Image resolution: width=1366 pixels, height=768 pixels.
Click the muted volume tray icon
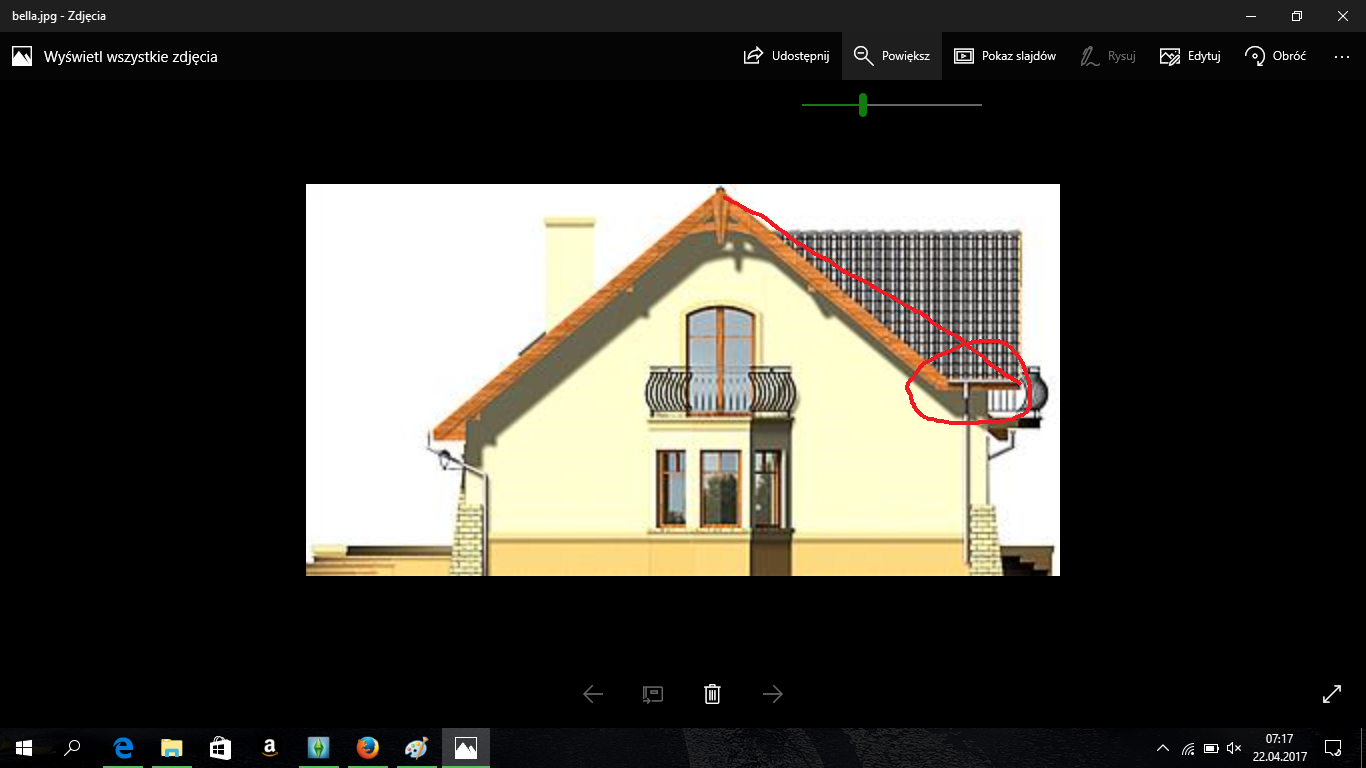[1234, 748]
